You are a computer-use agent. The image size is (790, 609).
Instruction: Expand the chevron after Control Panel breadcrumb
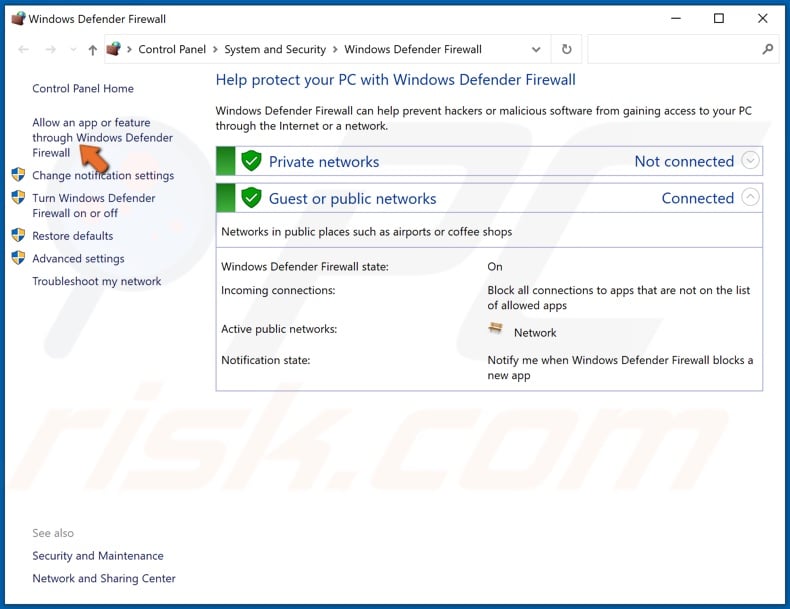tap(215, 49)
